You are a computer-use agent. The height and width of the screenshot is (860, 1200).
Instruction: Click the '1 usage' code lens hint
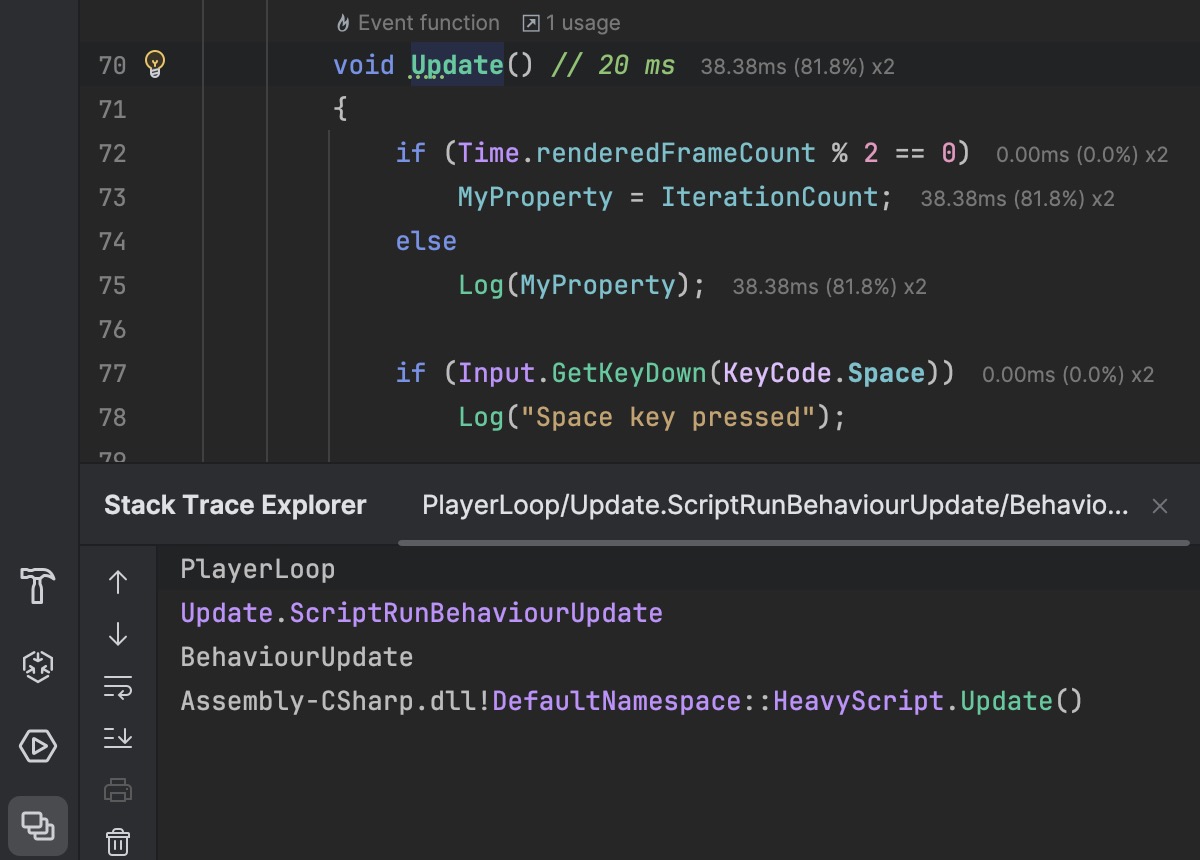coord(571,23)
